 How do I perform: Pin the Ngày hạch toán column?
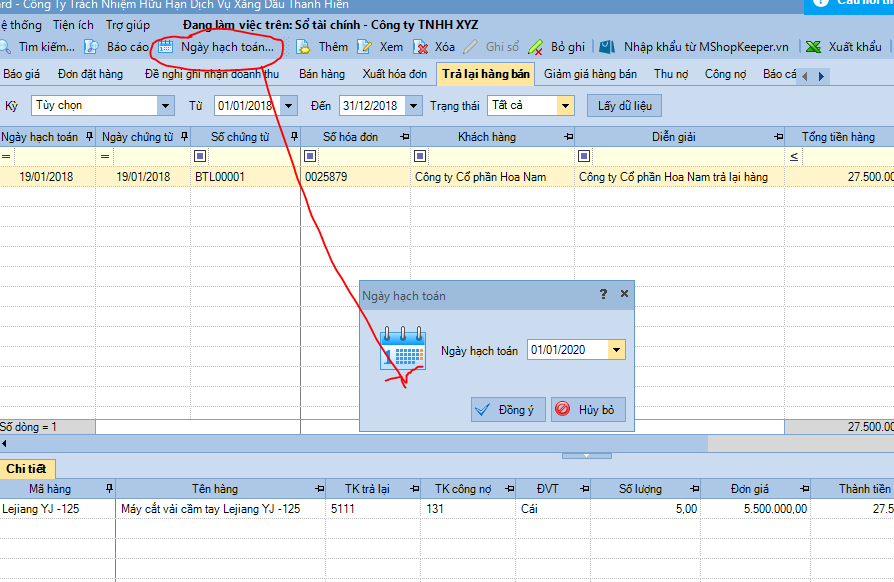pos(89,137)
